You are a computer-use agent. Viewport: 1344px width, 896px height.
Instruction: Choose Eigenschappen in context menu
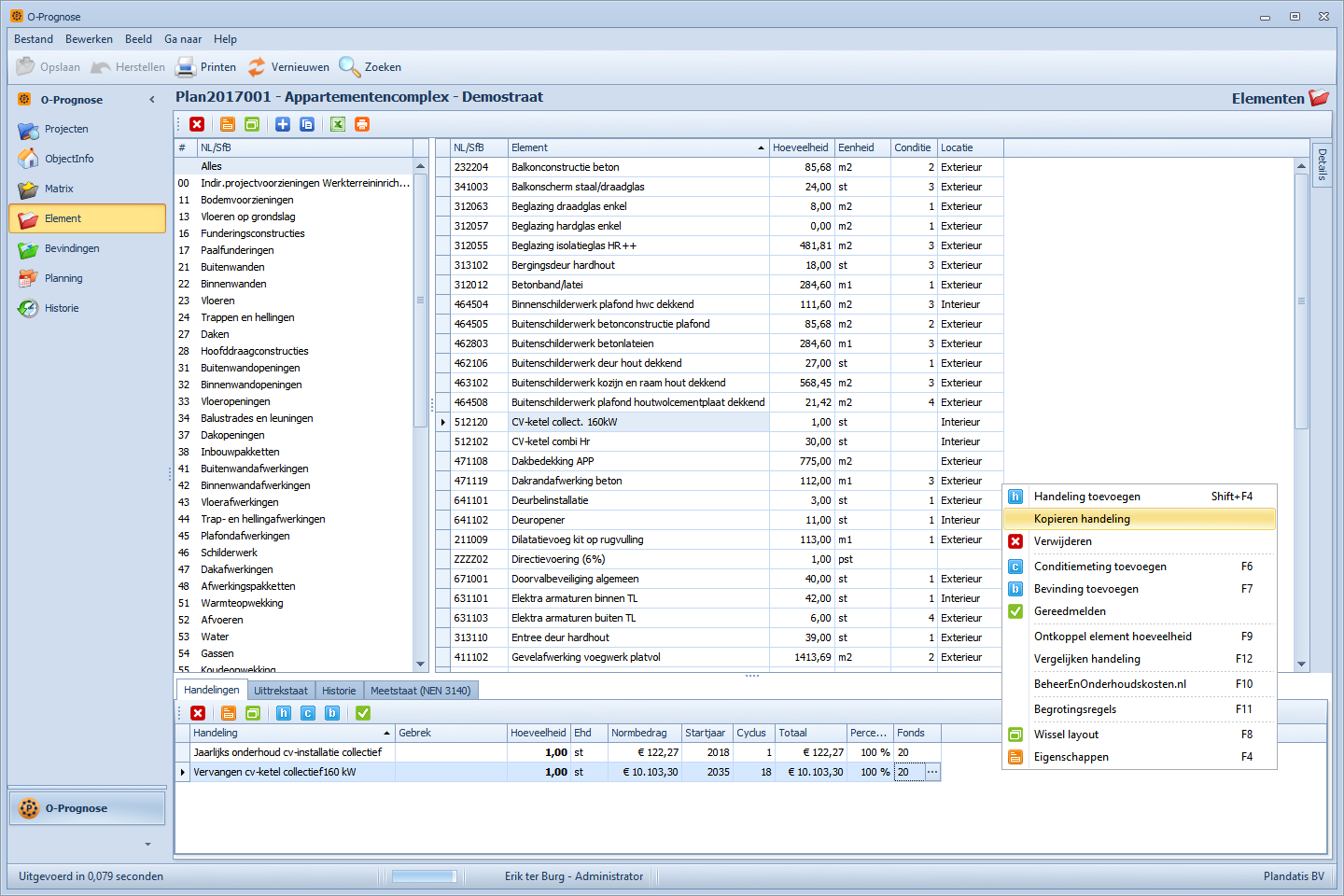(1140, 757)
